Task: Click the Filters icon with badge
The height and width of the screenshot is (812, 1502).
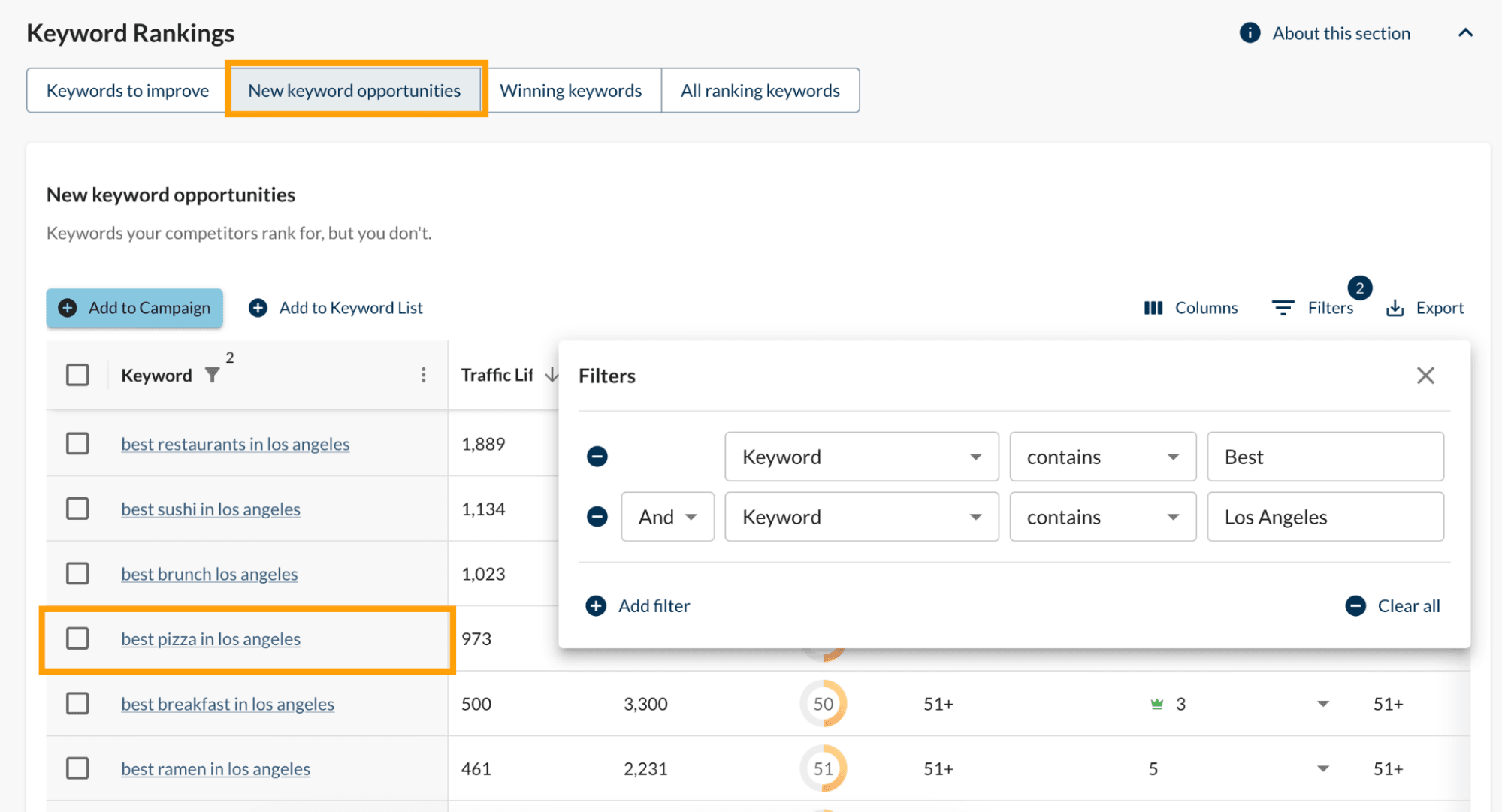Action: pyautogui.click(x=1283, y=308)
